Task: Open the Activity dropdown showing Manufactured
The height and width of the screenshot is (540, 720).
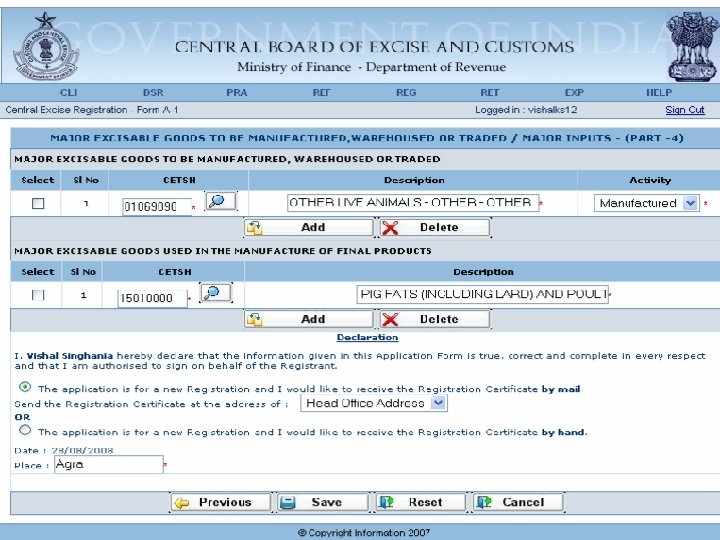Action: [x=647, y=203]
